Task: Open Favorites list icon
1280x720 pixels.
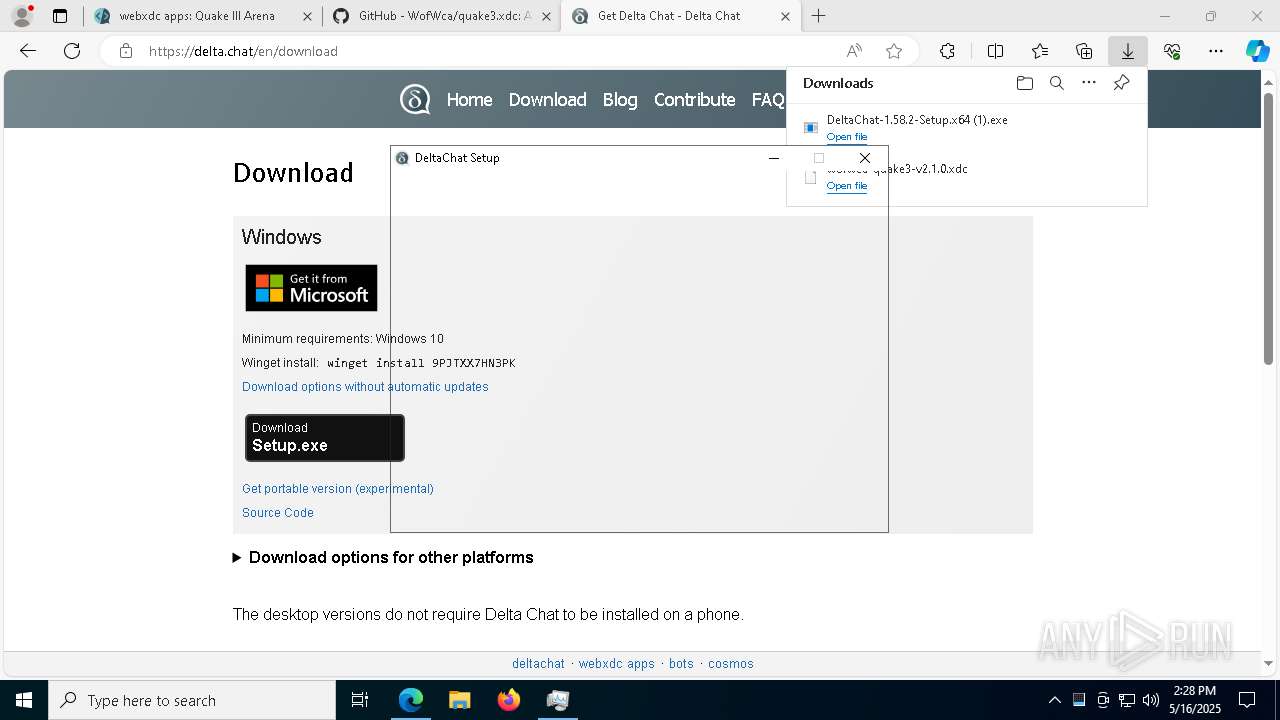Action: click(1040, 51)
